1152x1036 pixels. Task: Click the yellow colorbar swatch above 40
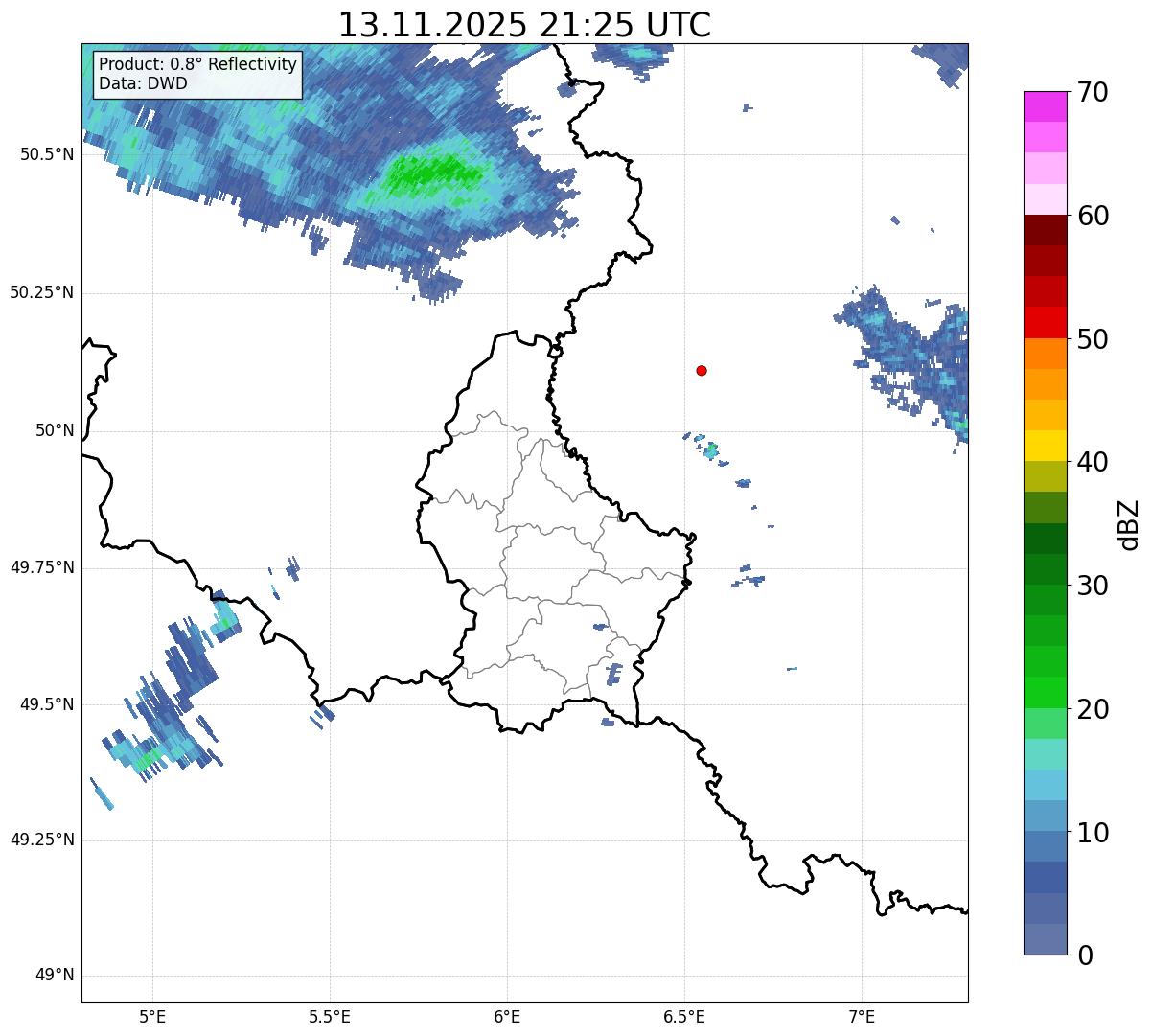(x=1046, y=446)
